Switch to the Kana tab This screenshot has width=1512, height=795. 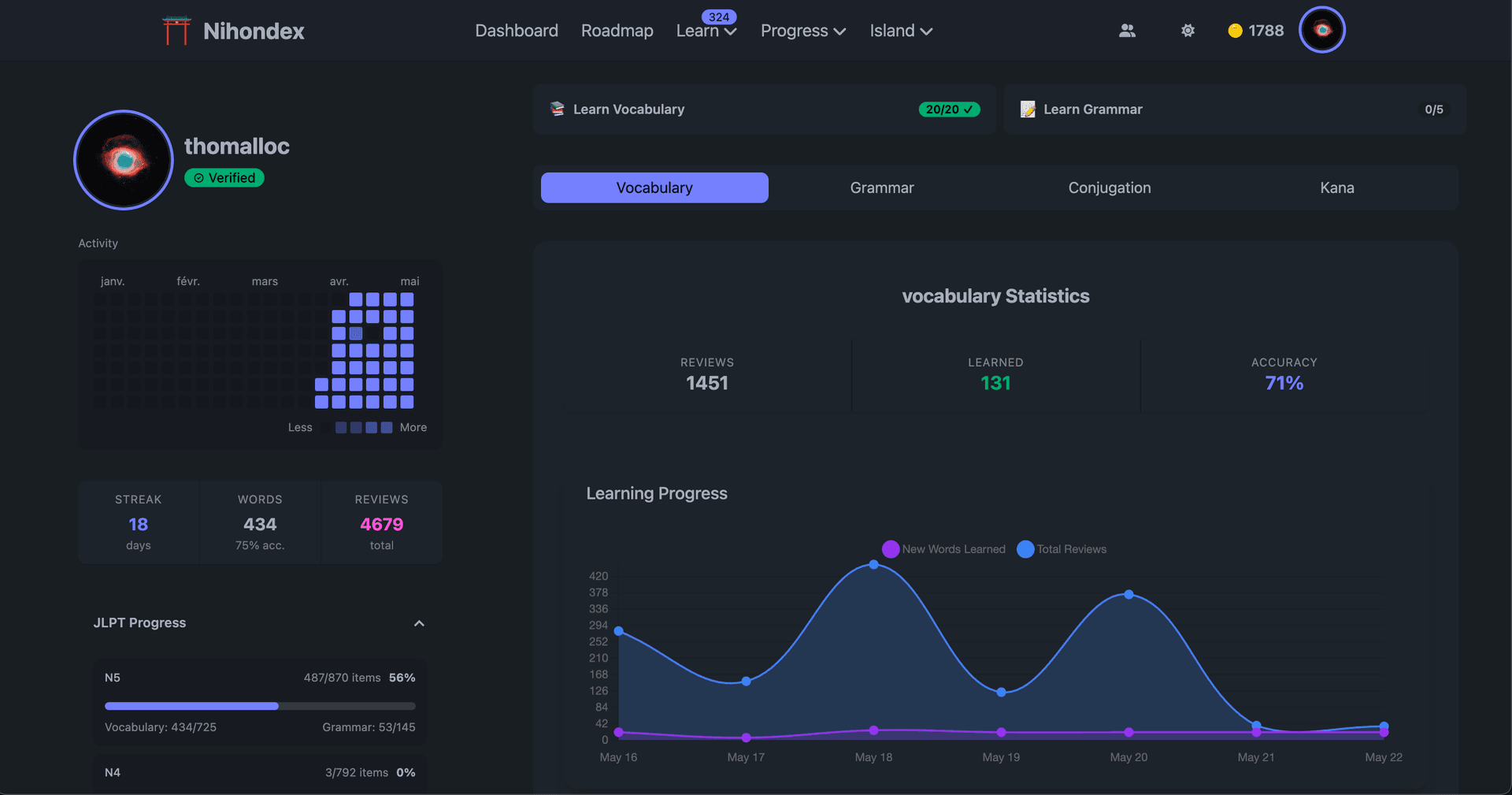click(x=1337, y=188)
